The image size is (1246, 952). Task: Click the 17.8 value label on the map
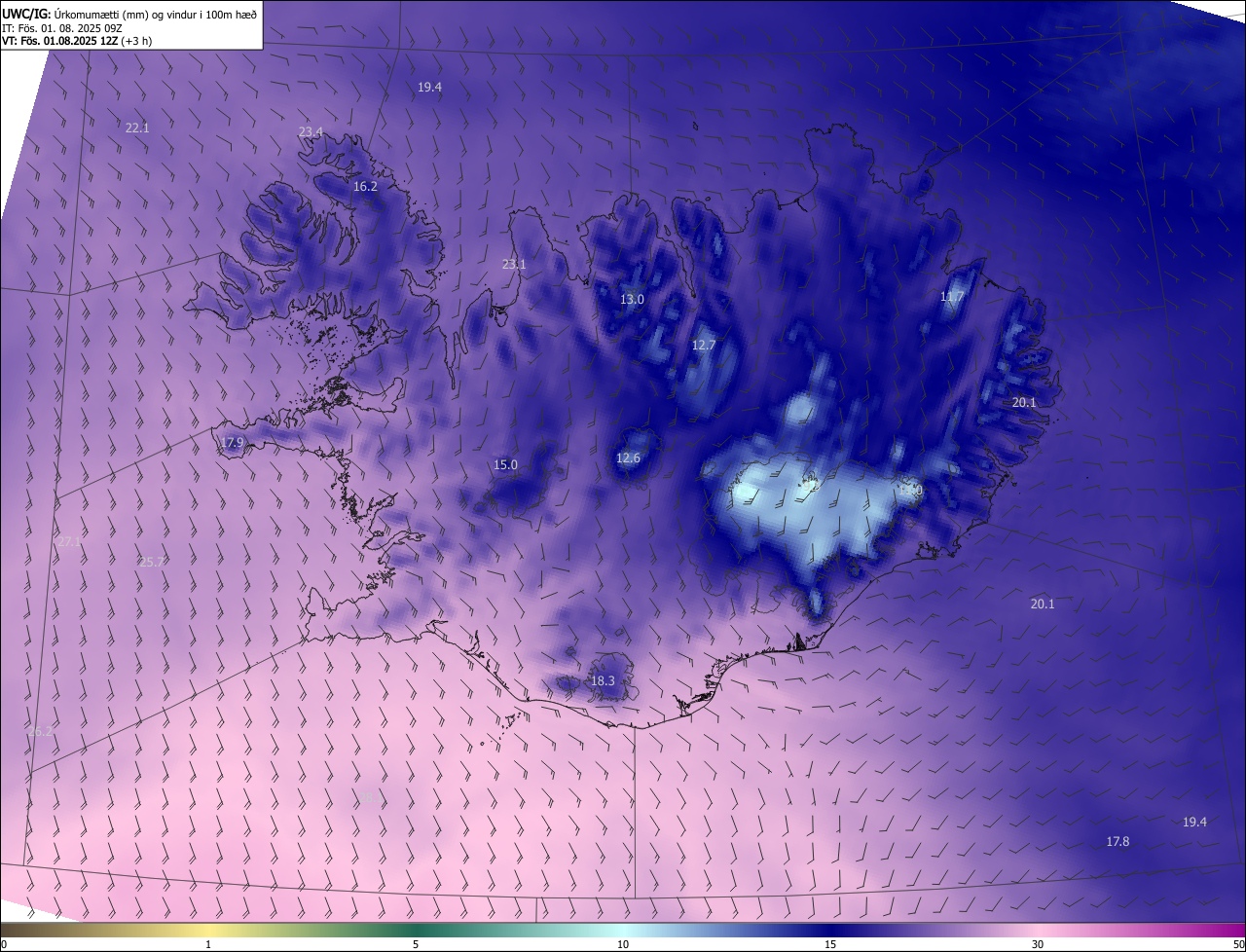1118,841
